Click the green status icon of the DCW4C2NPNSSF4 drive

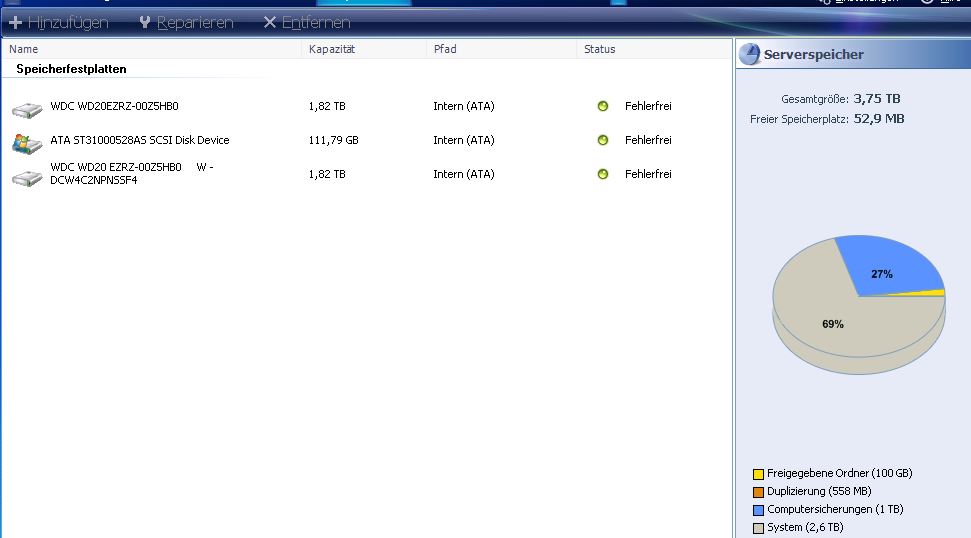(x=603, y=174)
